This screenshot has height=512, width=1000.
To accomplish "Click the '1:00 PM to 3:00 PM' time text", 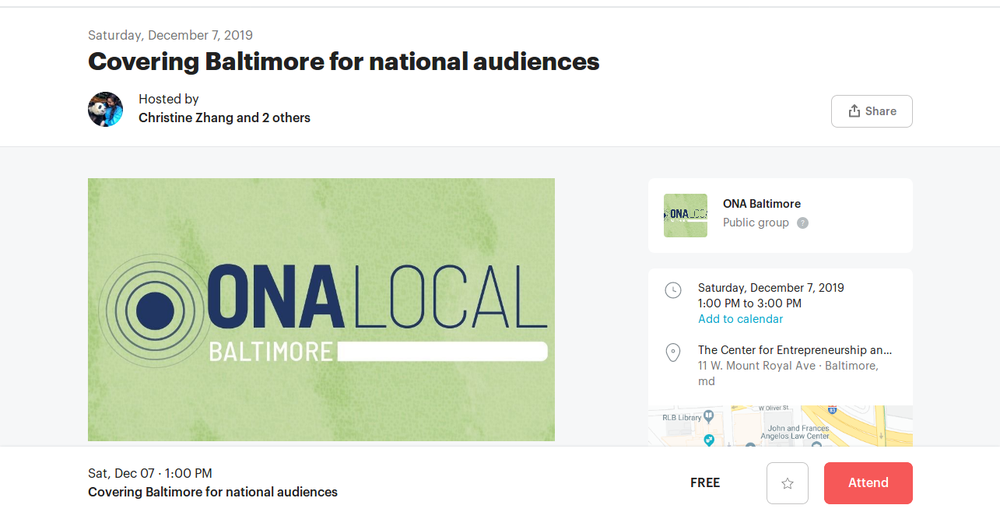I will tap(749, 303).
